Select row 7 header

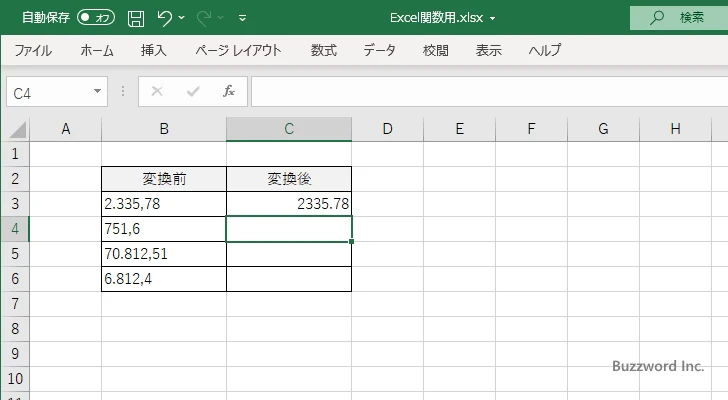15,304
